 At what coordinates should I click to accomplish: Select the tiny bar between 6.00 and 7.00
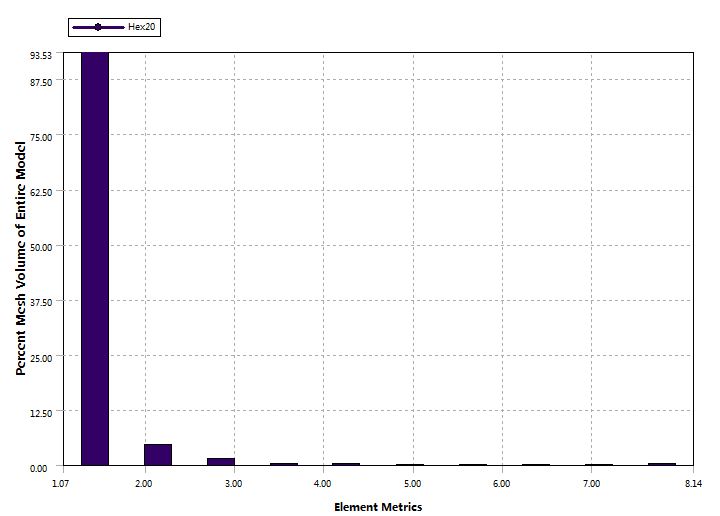(536, 465)
